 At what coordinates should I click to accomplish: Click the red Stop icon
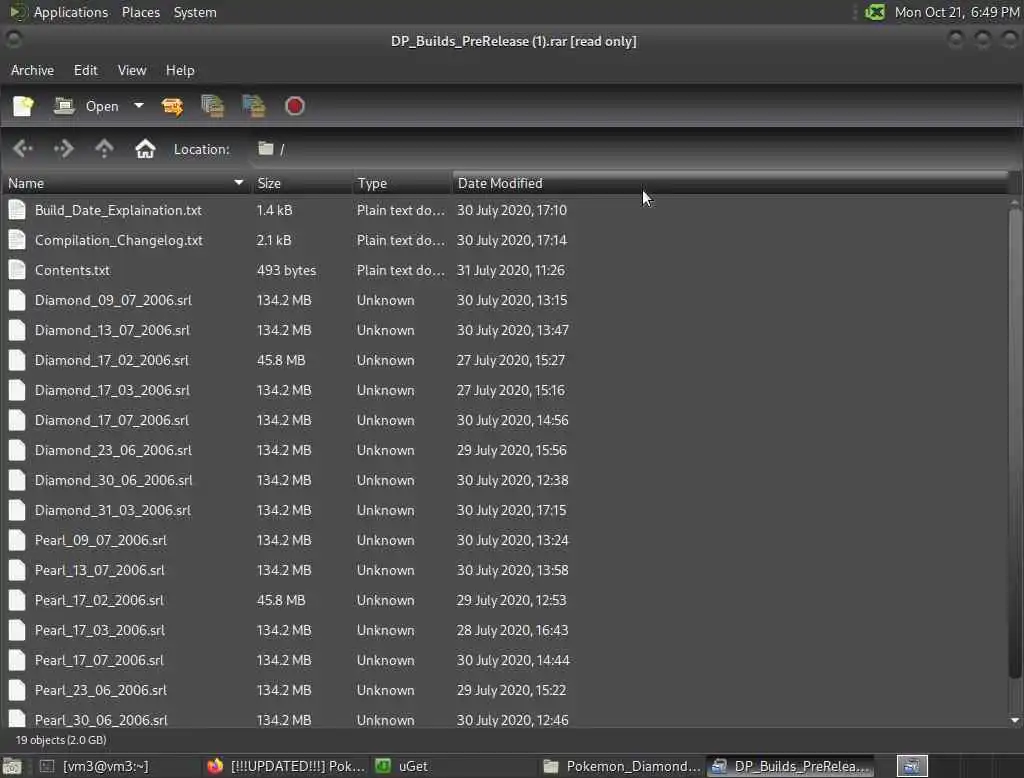coord(295,106)
